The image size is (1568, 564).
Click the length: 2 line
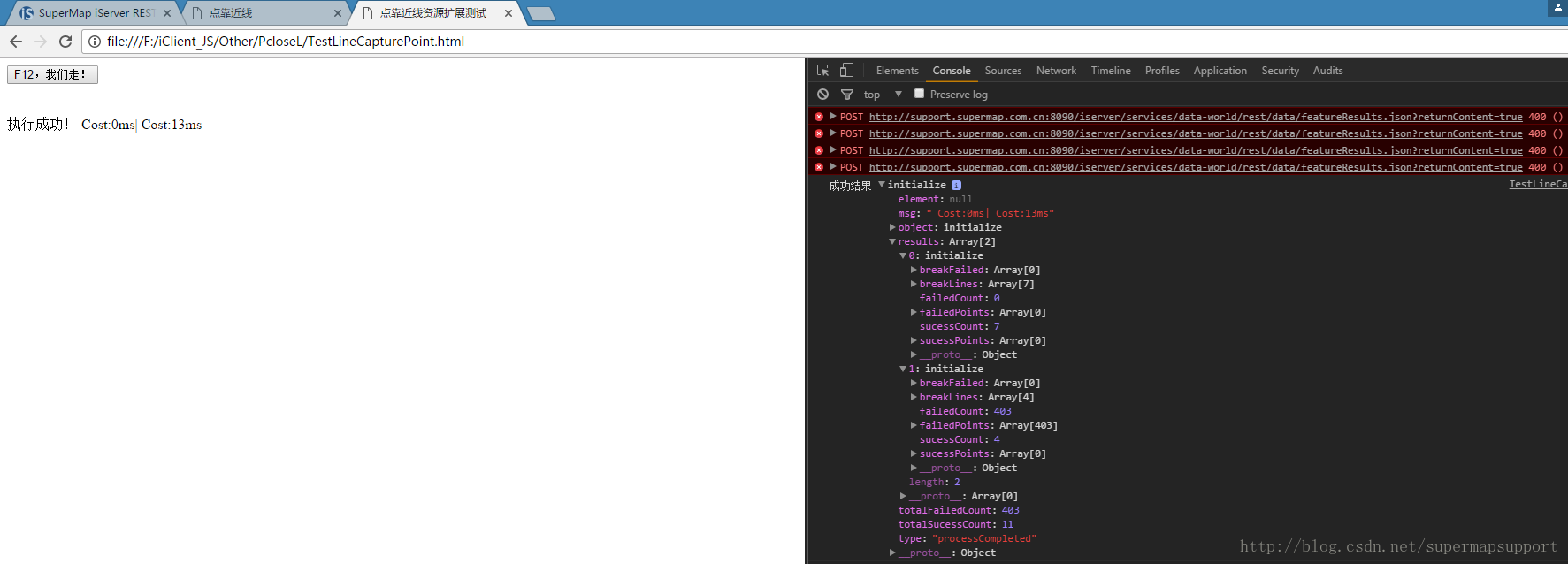point(935,482)
